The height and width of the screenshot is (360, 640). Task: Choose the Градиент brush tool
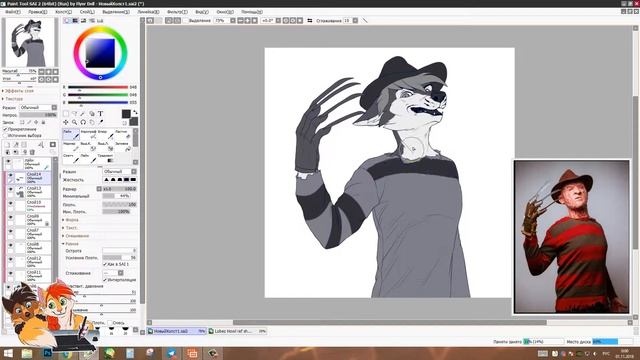(106, 159)
